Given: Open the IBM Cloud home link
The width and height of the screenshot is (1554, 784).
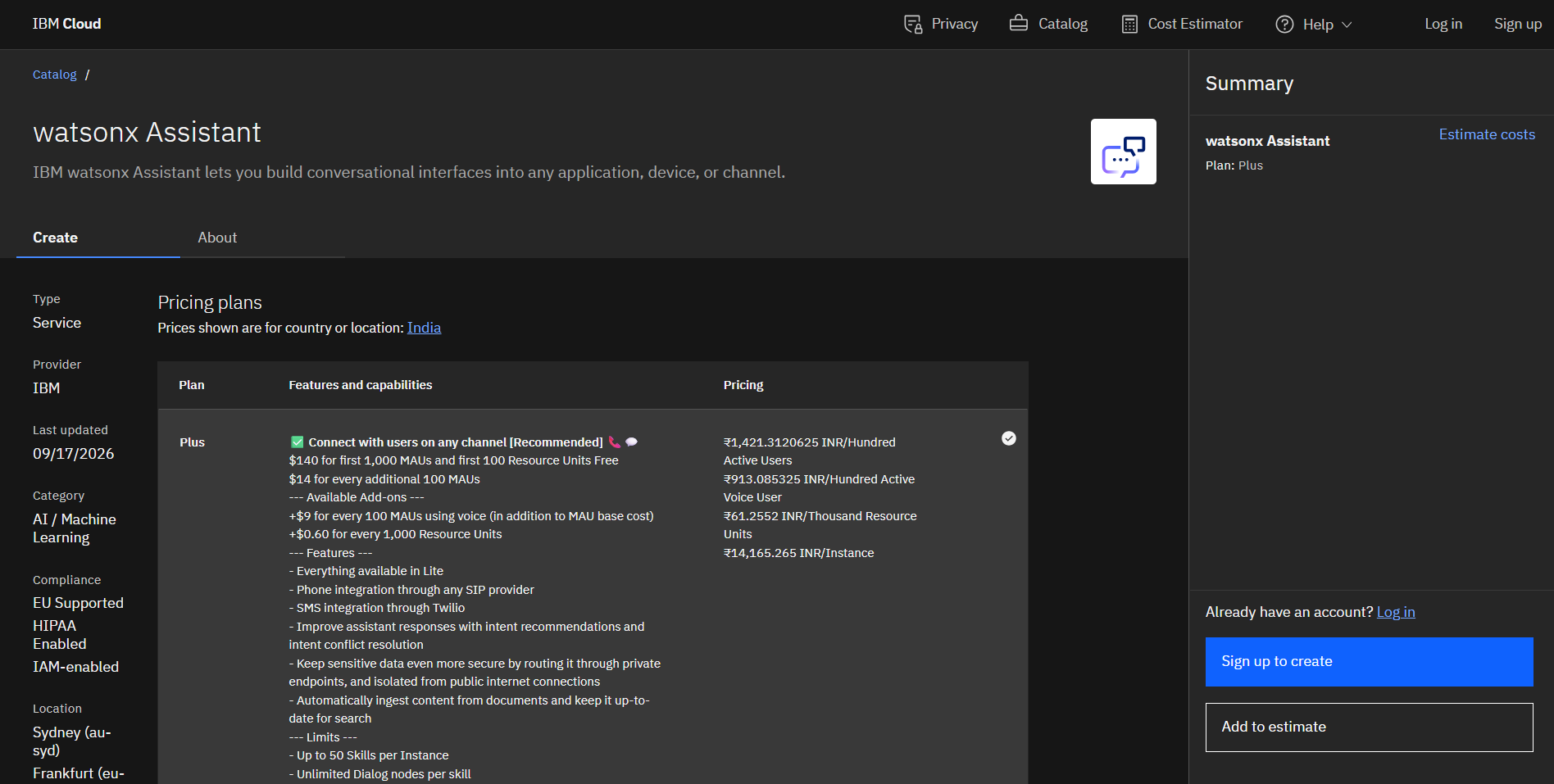Looking at the screenshot, I should tap(66, 24).
